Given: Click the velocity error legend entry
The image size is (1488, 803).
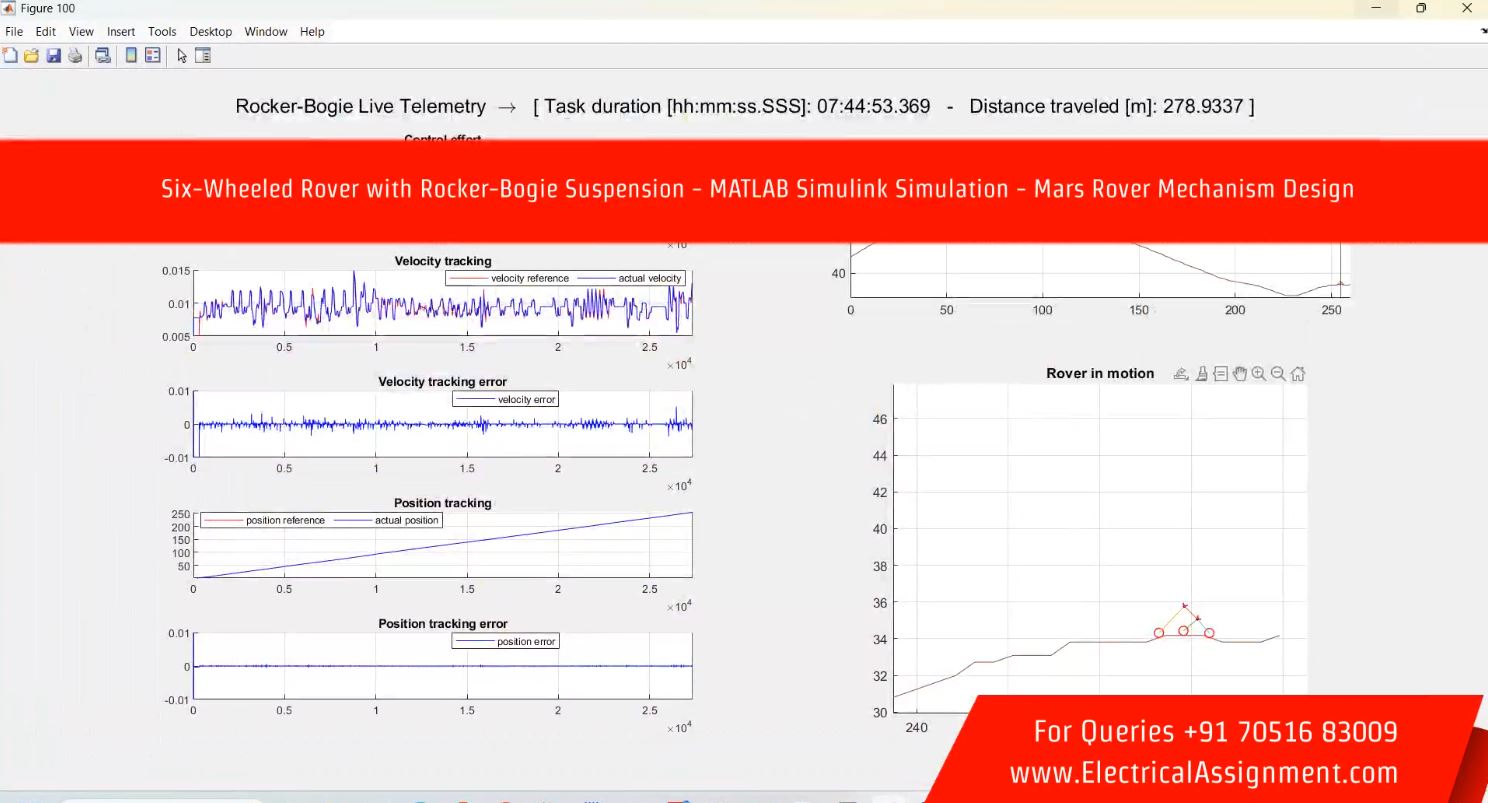Looking at the screenshot, I should (x=506, y=400).
